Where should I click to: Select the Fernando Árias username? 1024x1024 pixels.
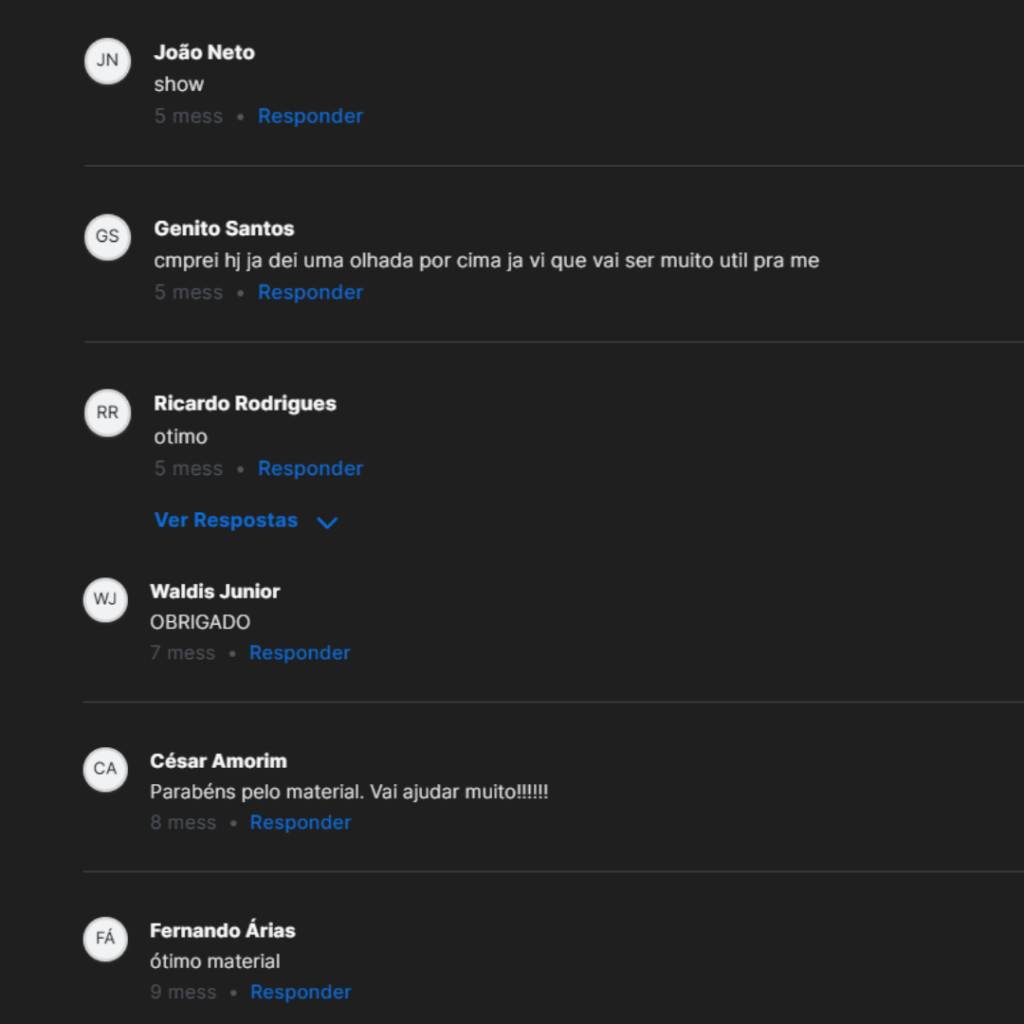(222, 931)
